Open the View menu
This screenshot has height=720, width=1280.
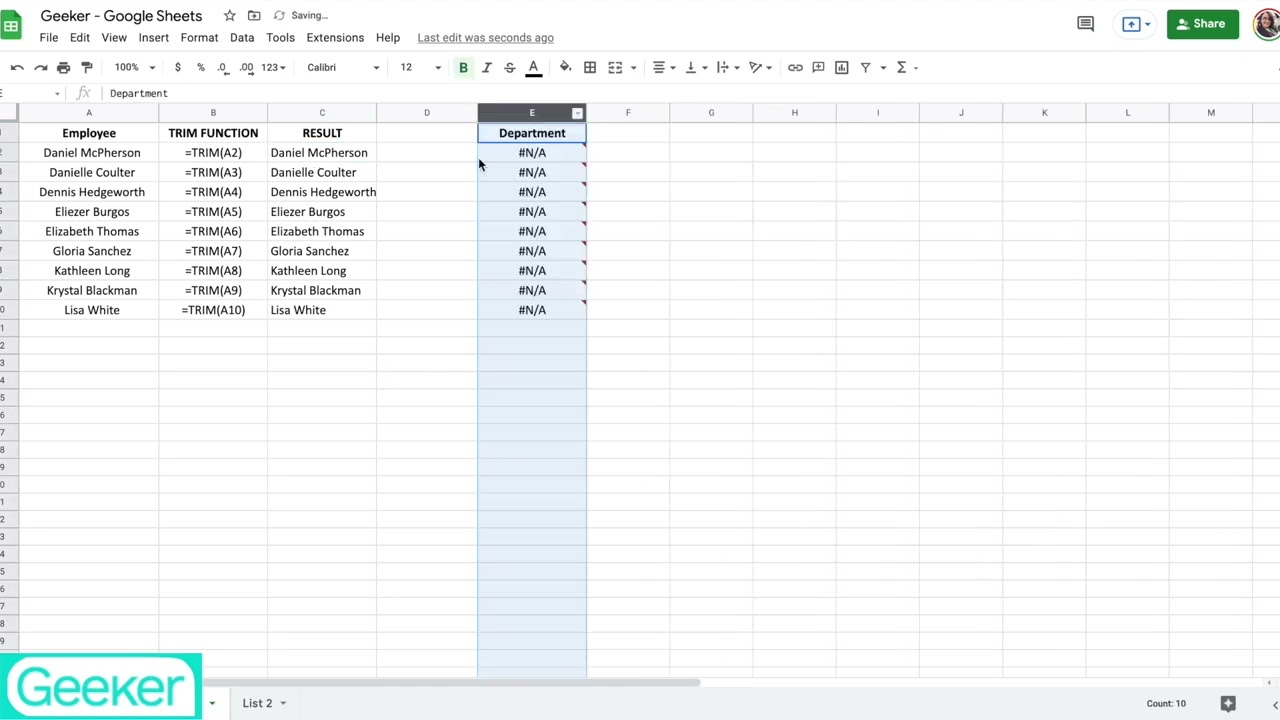114,37
